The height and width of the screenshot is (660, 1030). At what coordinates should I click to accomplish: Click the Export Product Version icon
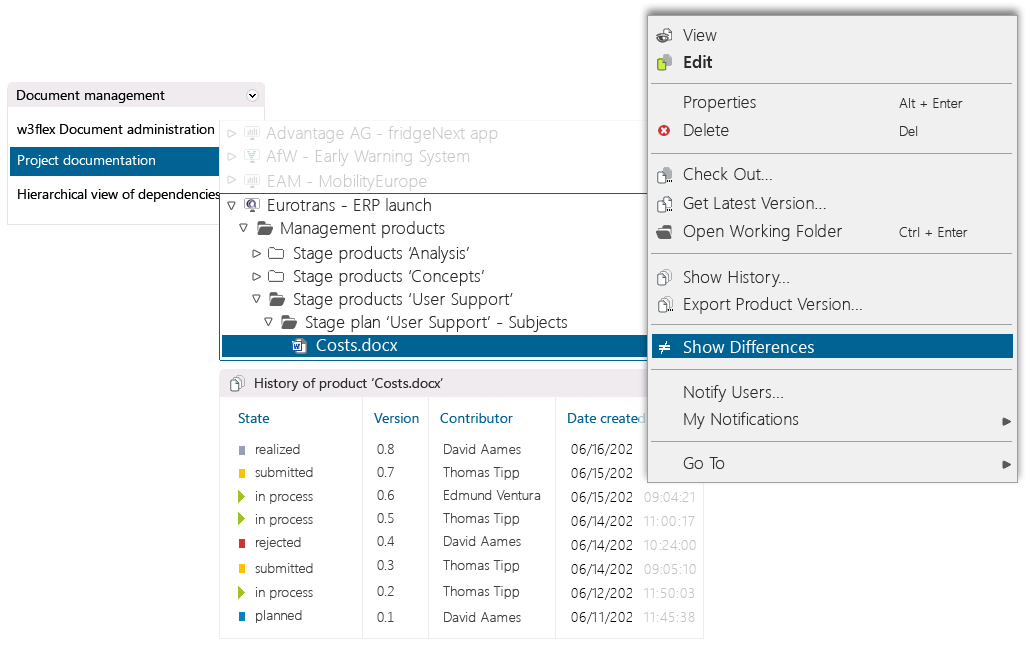click(664, 305)
